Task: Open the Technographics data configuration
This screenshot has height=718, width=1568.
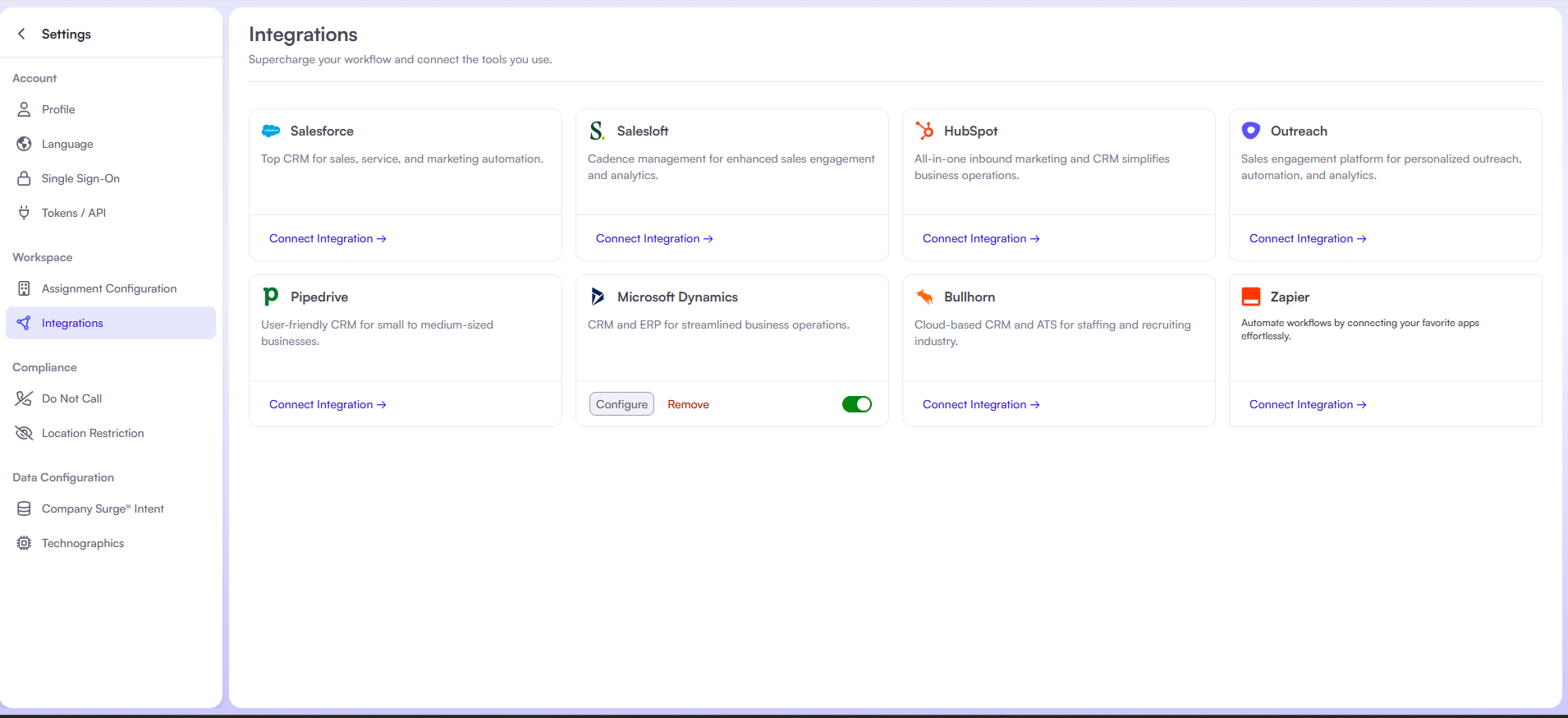Action: pyautogui.click(x=83, y=543)
